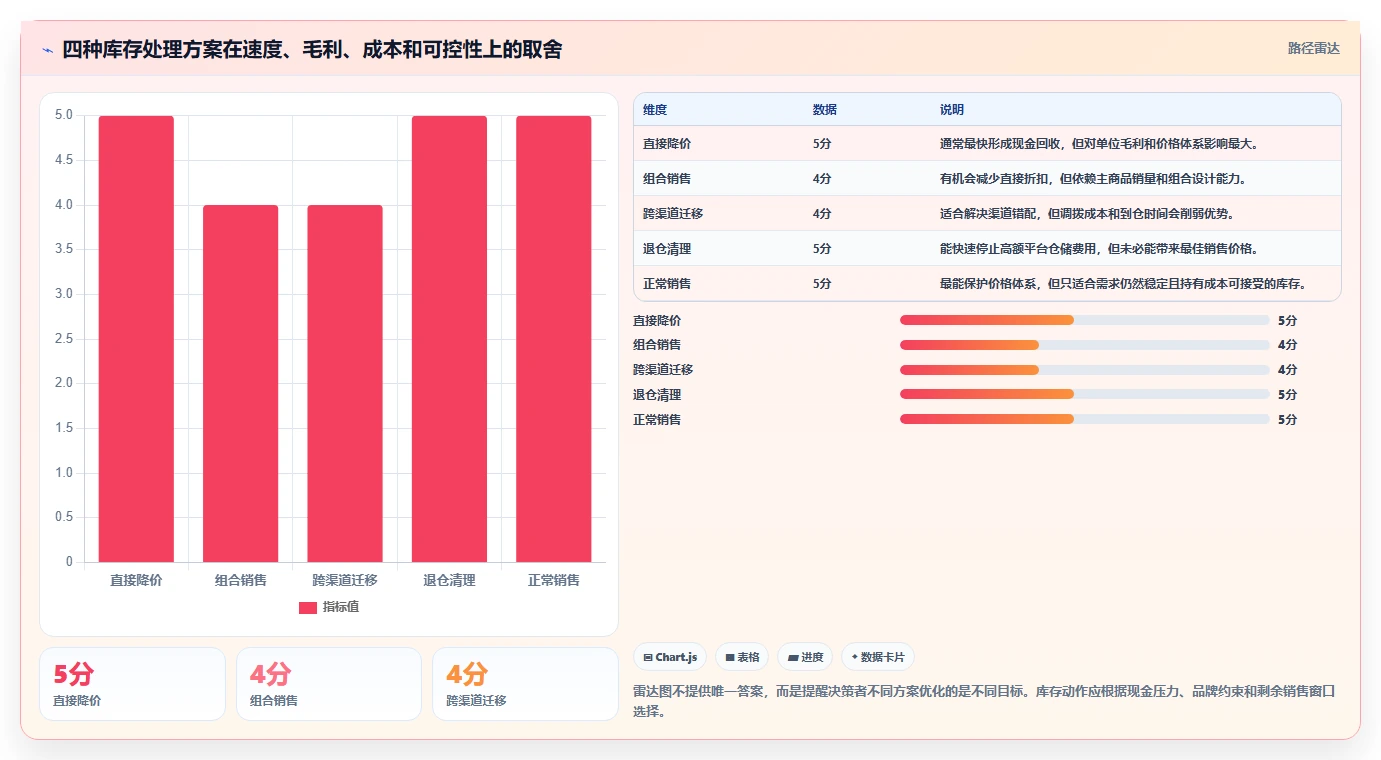This screenshot has width=1381, height=760.
Task: Click the 直接降价 progress bar
Action: coord(1085,320)
